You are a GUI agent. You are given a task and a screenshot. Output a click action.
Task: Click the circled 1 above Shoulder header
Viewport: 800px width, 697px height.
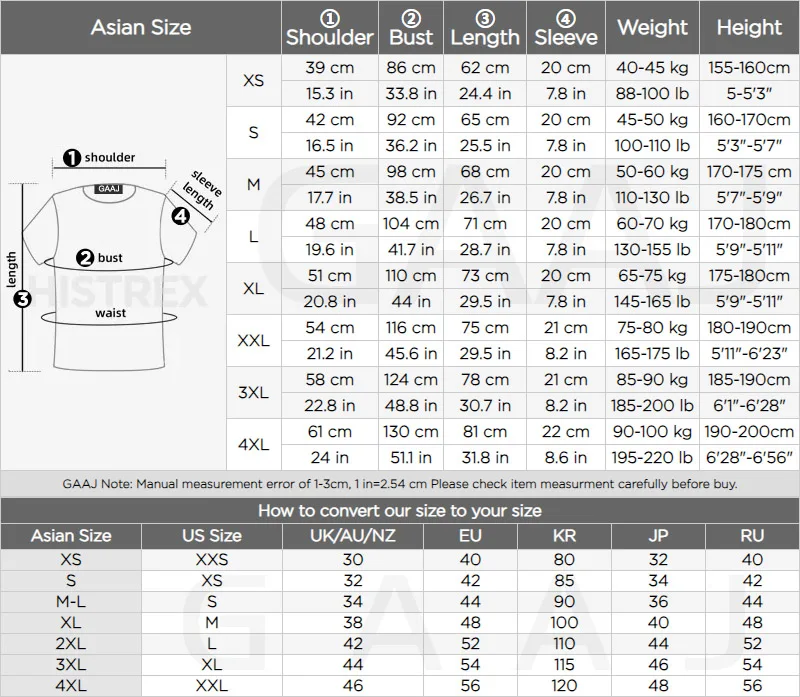pyautogui.click(x=330, y=18)
